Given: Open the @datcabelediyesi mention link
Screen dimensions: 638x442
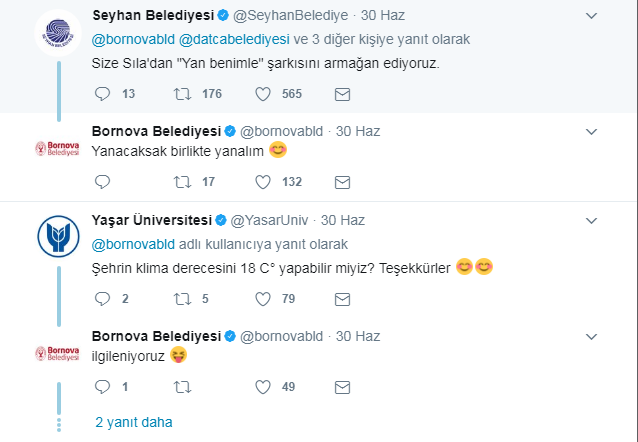Looking at the screenshot, I should pos(234,39).
